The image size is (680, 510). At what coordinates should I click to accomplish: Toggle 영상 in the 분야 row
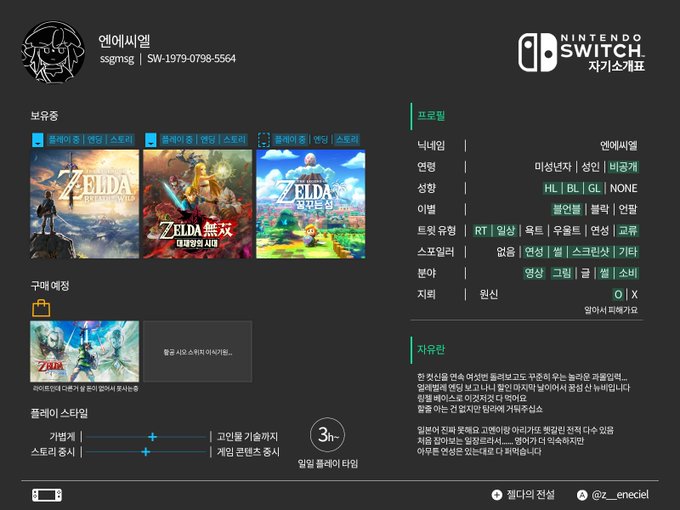534,273
